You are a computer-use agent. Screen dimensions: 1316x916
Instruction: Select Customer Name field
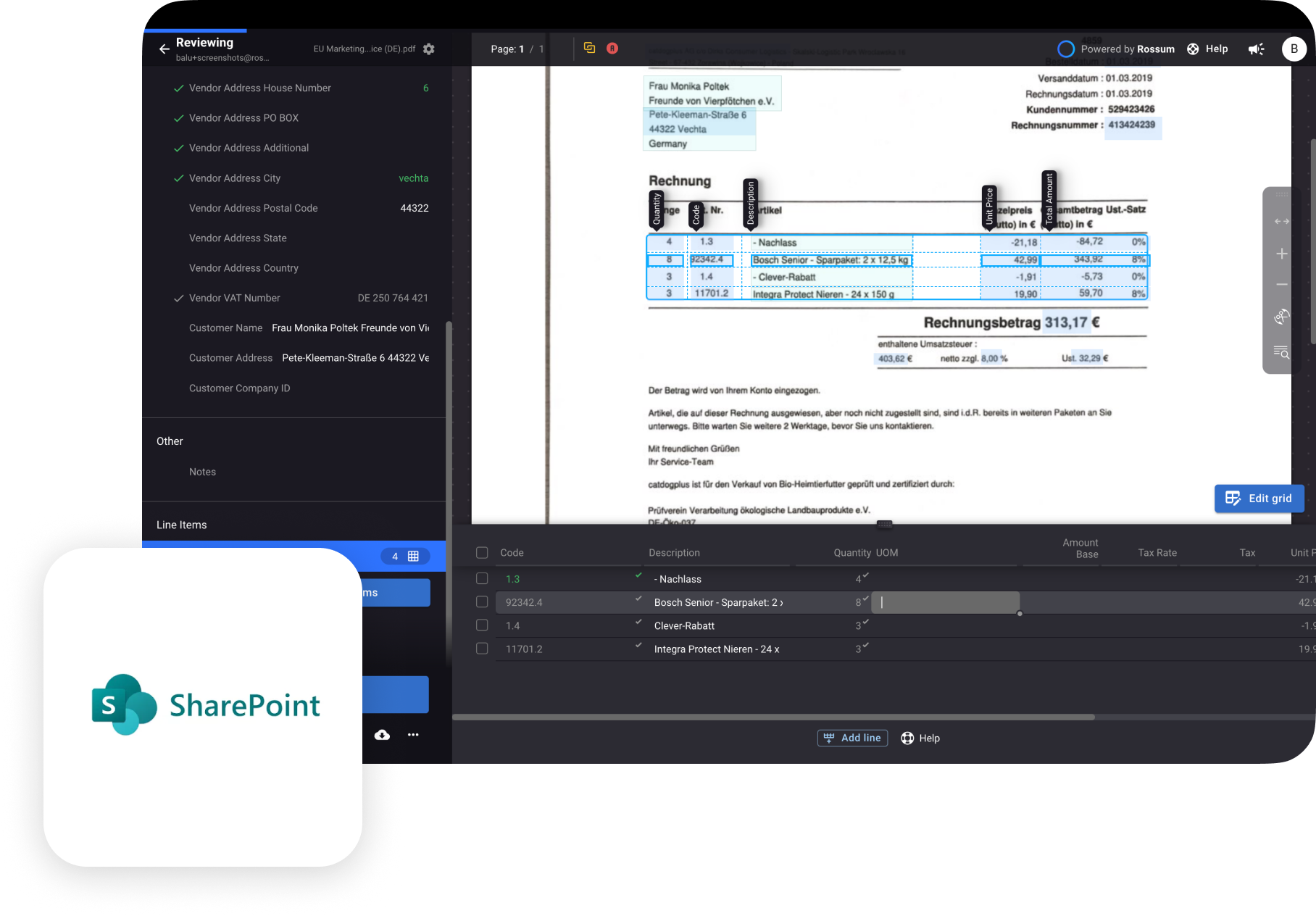coord(293,328)
